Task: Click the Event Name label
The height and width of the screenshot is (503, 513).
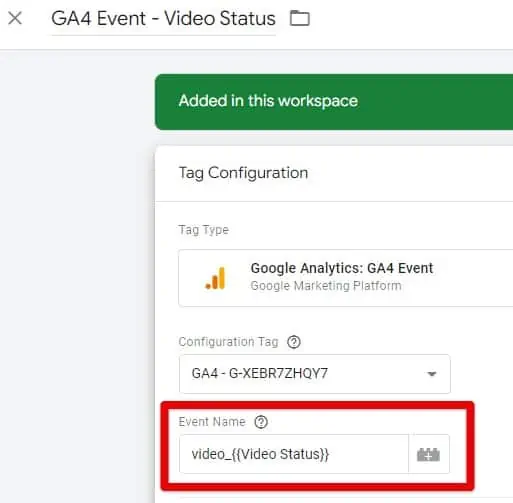Action: tap(212, 422)
